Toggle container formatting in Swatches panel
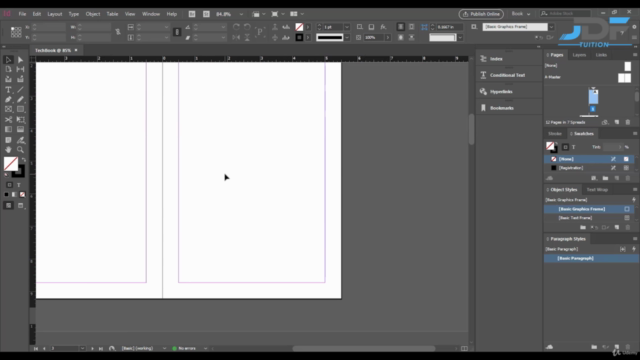 (x=565, y=147)
